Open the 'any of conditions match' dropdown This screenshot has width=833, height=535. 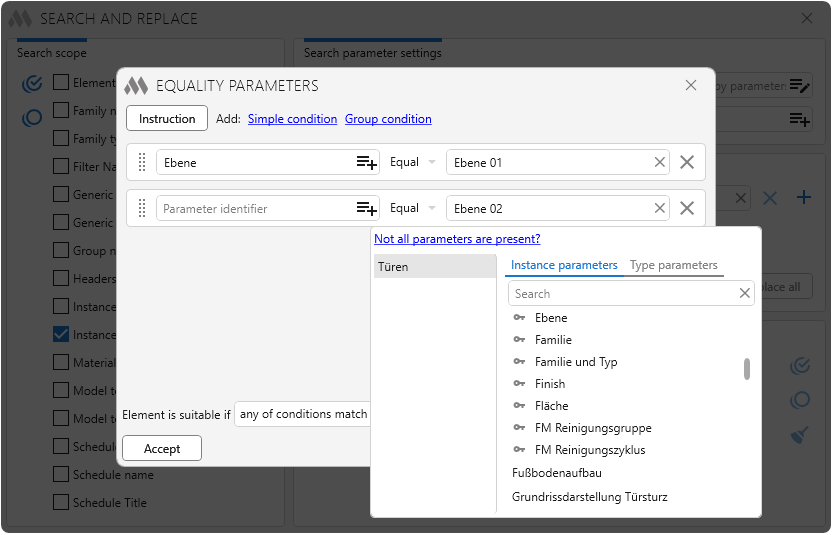pyautogui.click(x=302, y=414)
